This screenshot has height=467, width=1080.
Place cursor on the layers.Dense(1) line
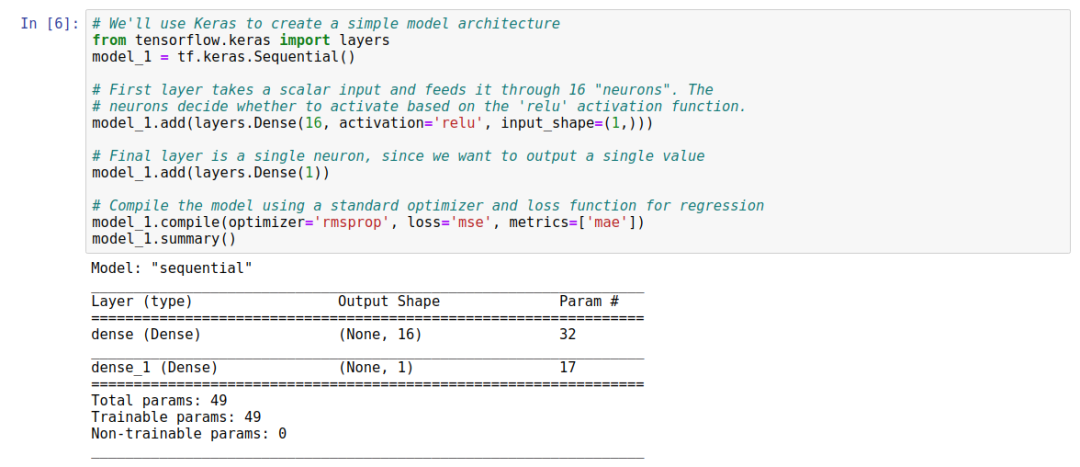[210, 173]
